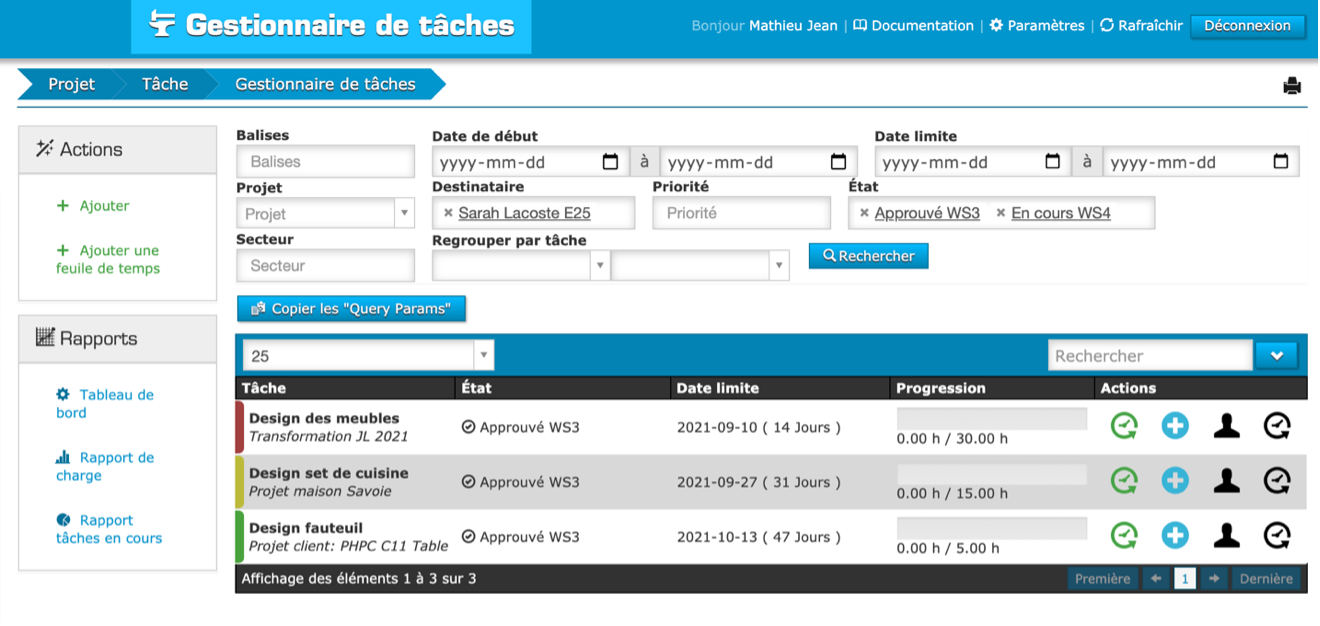Click person icon for Design fauteuil row
This screenshot has height=626, width=1320.
click(1226, 536)
